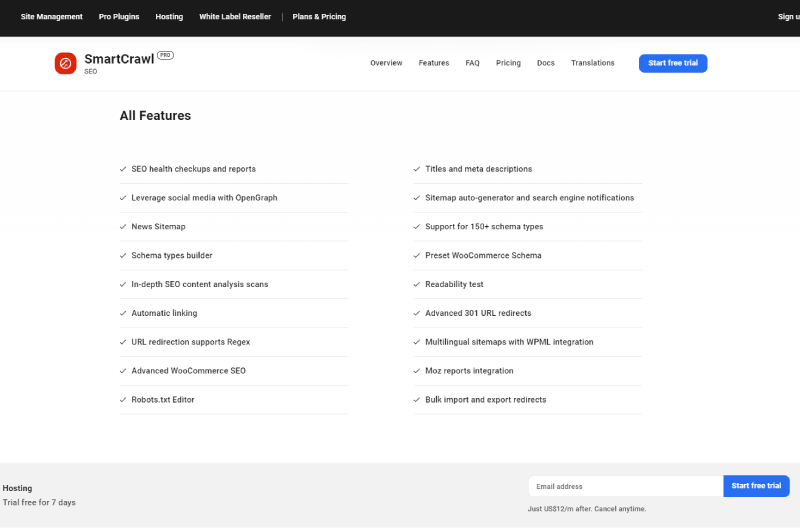Click checkmark beside Titles and meta descriptions
800x530 pixels.
coord(417,169)
